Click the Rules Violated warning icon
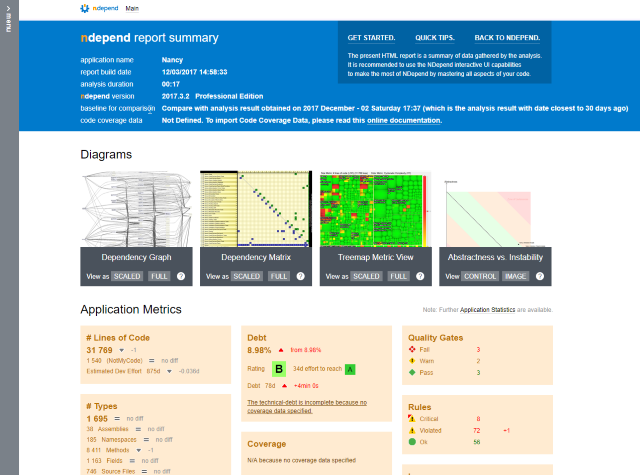The width and height of the screenshot is (640, 475). point(412,430)
